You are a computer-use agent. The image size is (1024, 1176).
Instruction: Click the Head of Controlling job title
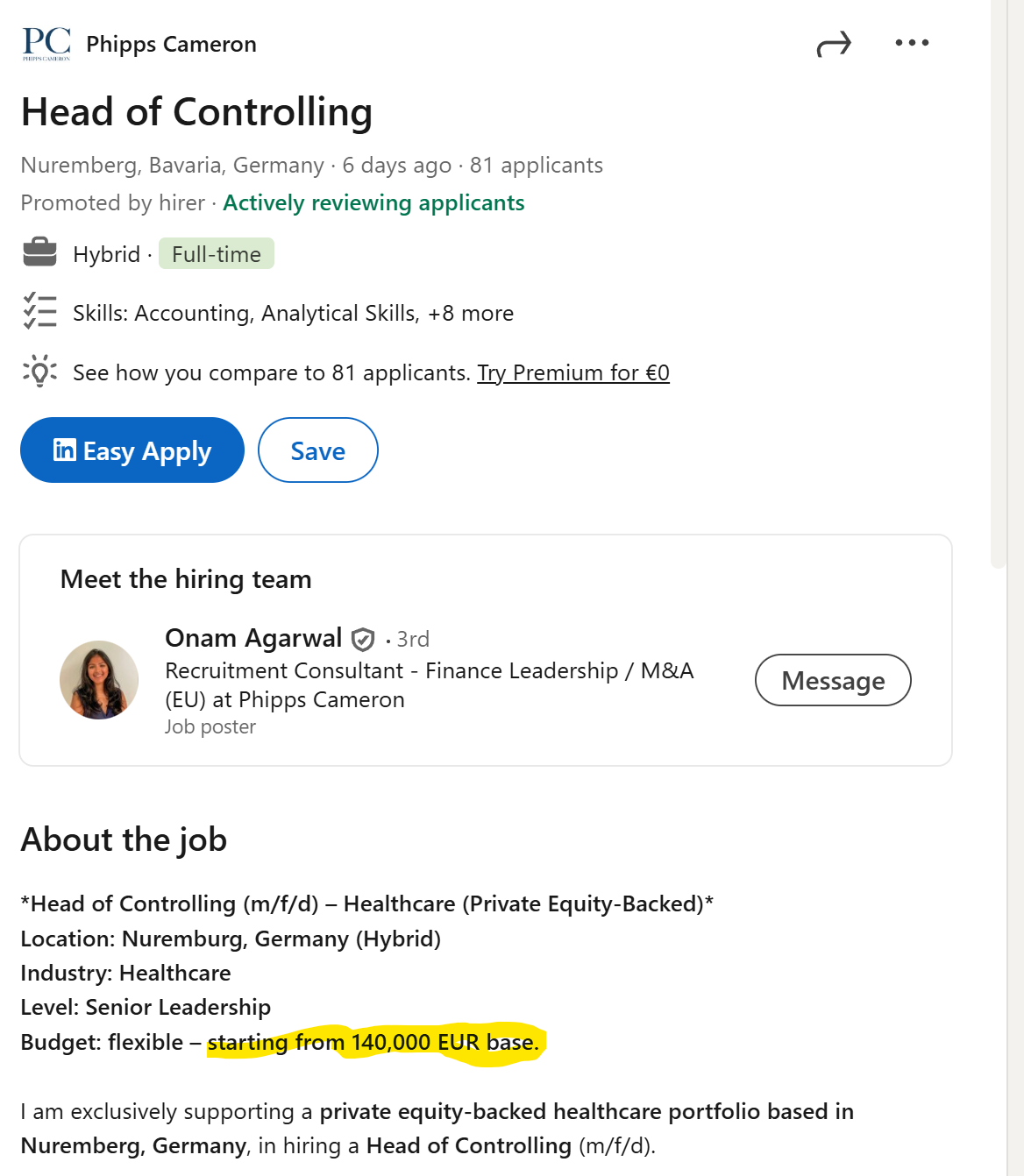tap(197, 112)
